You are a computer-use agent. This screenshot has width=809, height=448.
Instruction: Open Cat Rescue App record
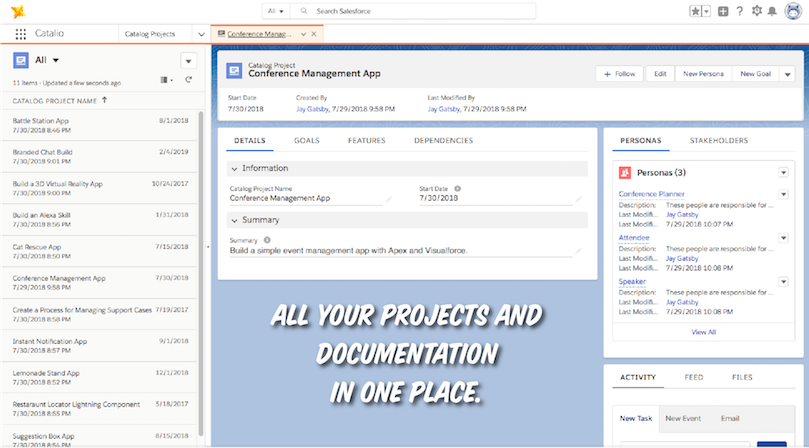point(37,247)
